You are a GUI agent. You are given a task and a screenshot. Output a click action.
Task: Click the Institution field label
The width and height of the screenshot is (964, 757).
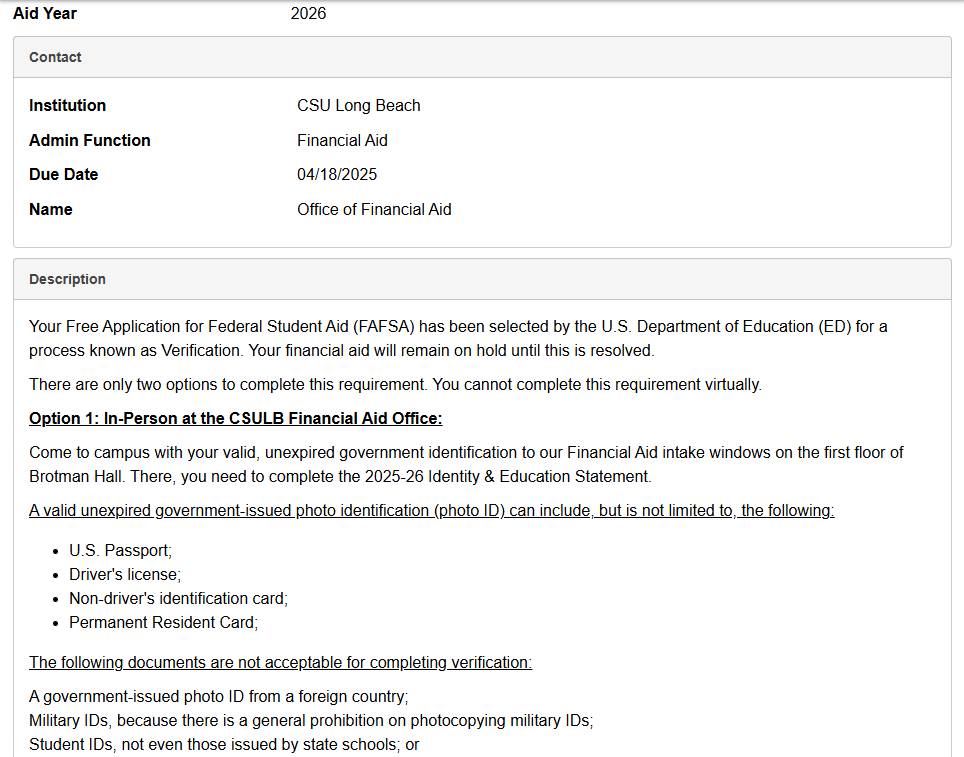coord(67,105)
